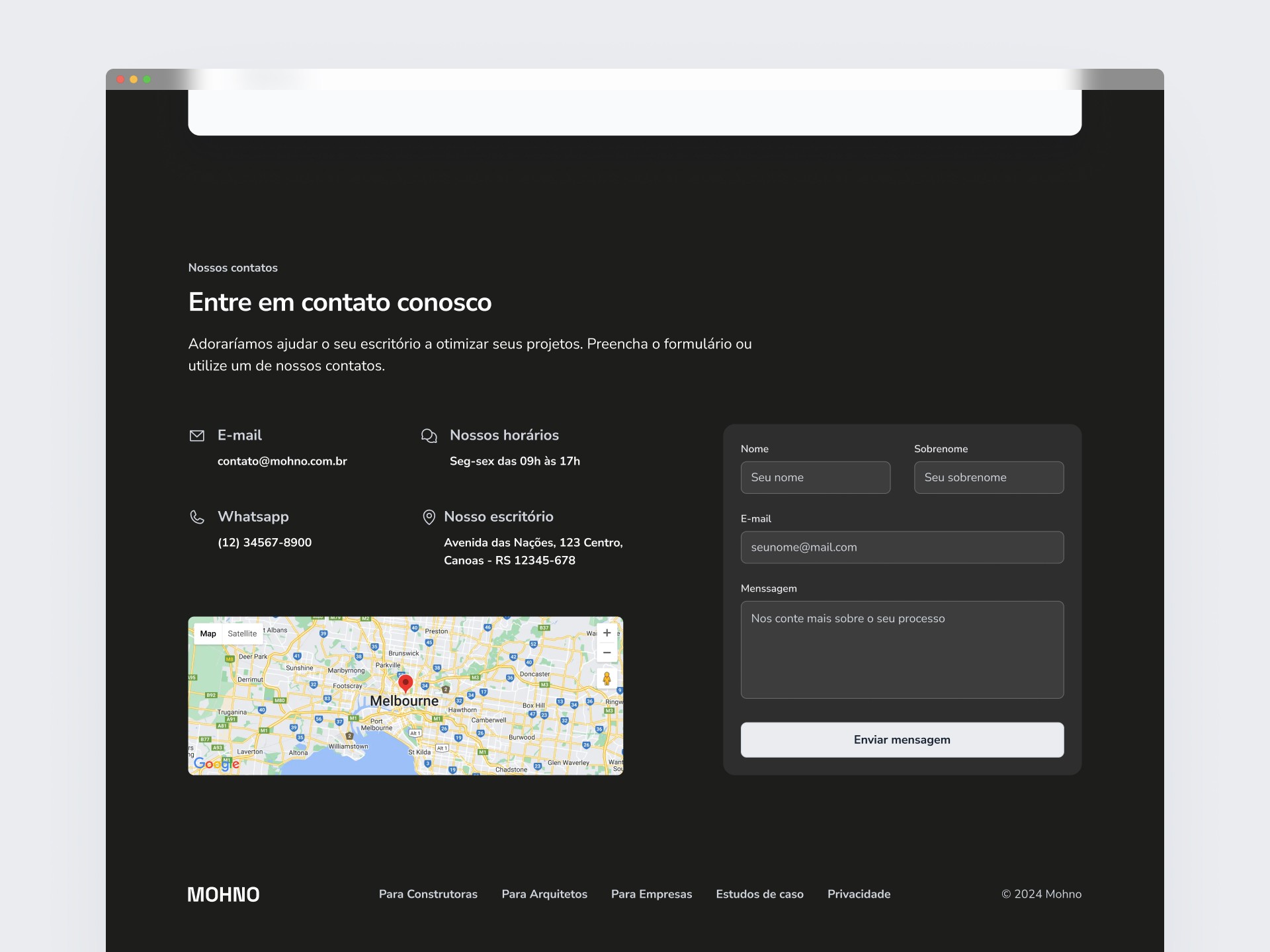Click the MOHNO footer logo

click(224, 894)
